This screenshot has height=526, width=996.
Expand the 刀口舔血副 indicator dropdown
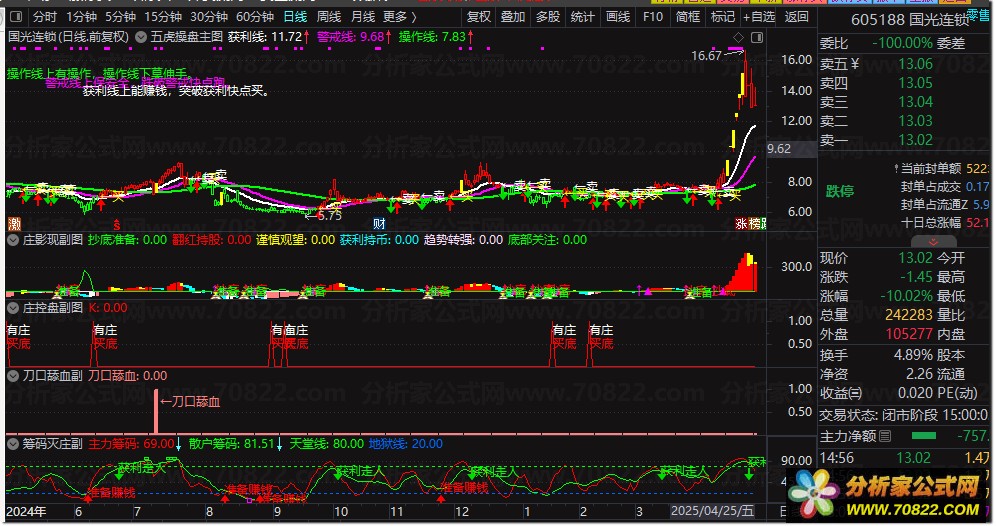tap(13, 376)
